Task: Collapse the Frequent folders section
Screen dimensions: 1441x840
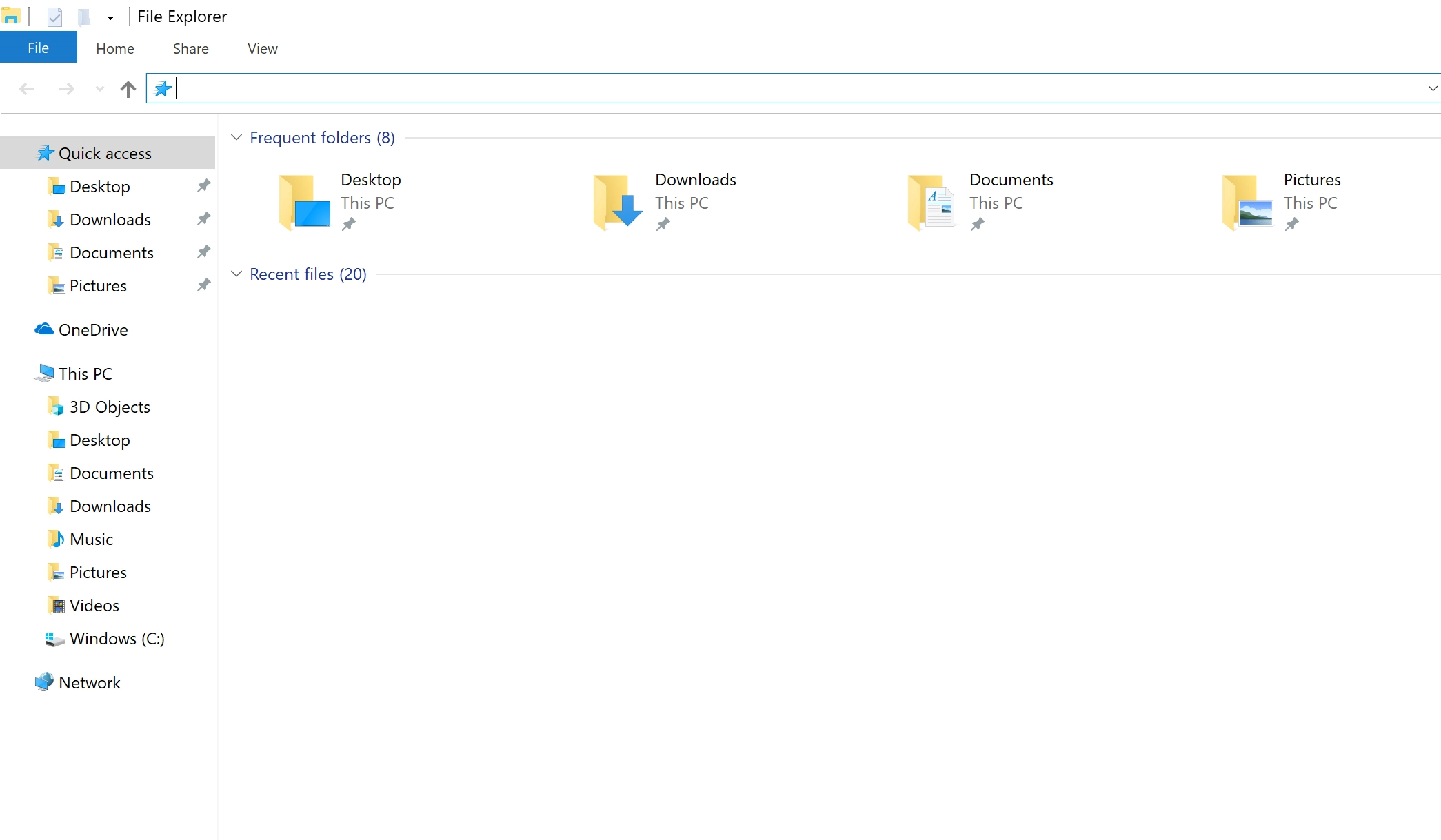Action: click(236, 137)
